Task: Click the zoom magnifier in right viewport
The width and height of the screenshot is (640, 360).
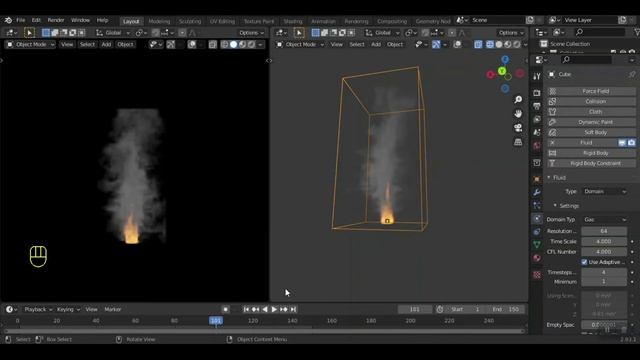Action: pyautogui.click(x=518, y=100)
